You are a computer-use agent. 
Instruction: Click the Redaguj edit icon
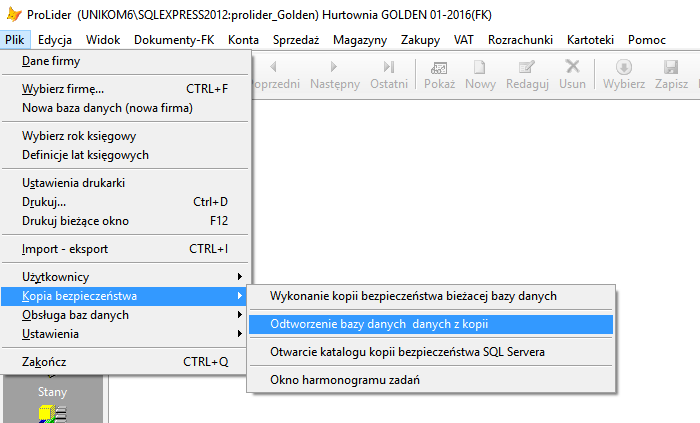coord(527,67)
